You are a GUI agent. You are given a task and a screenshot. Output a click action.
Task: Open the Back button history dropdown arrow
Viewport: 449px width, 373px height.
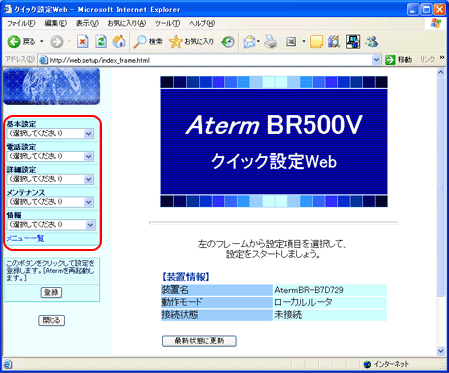(x=42, y=42)
